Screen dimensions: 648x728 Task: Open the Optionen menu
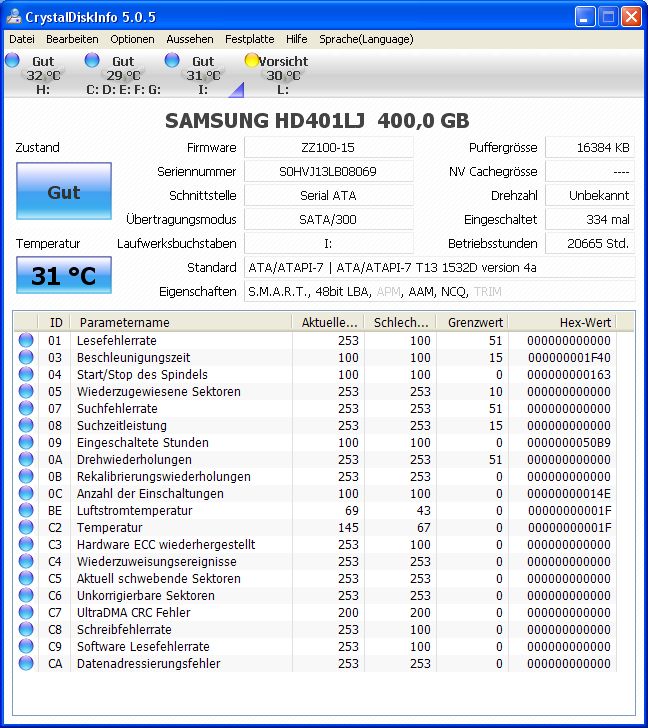tap(132, 39)
